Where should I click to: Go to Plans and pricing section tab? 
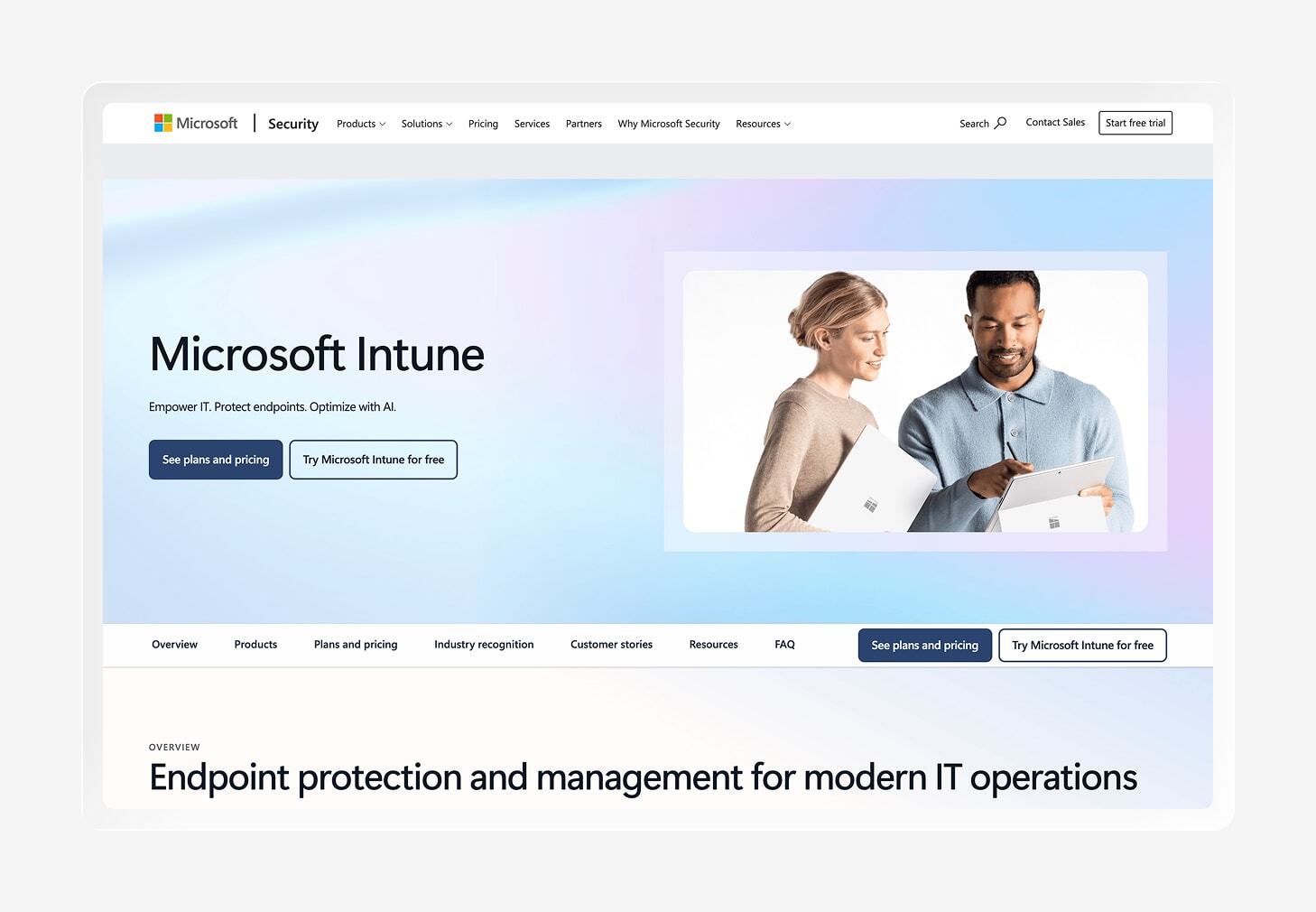click(x=356, y=645)
